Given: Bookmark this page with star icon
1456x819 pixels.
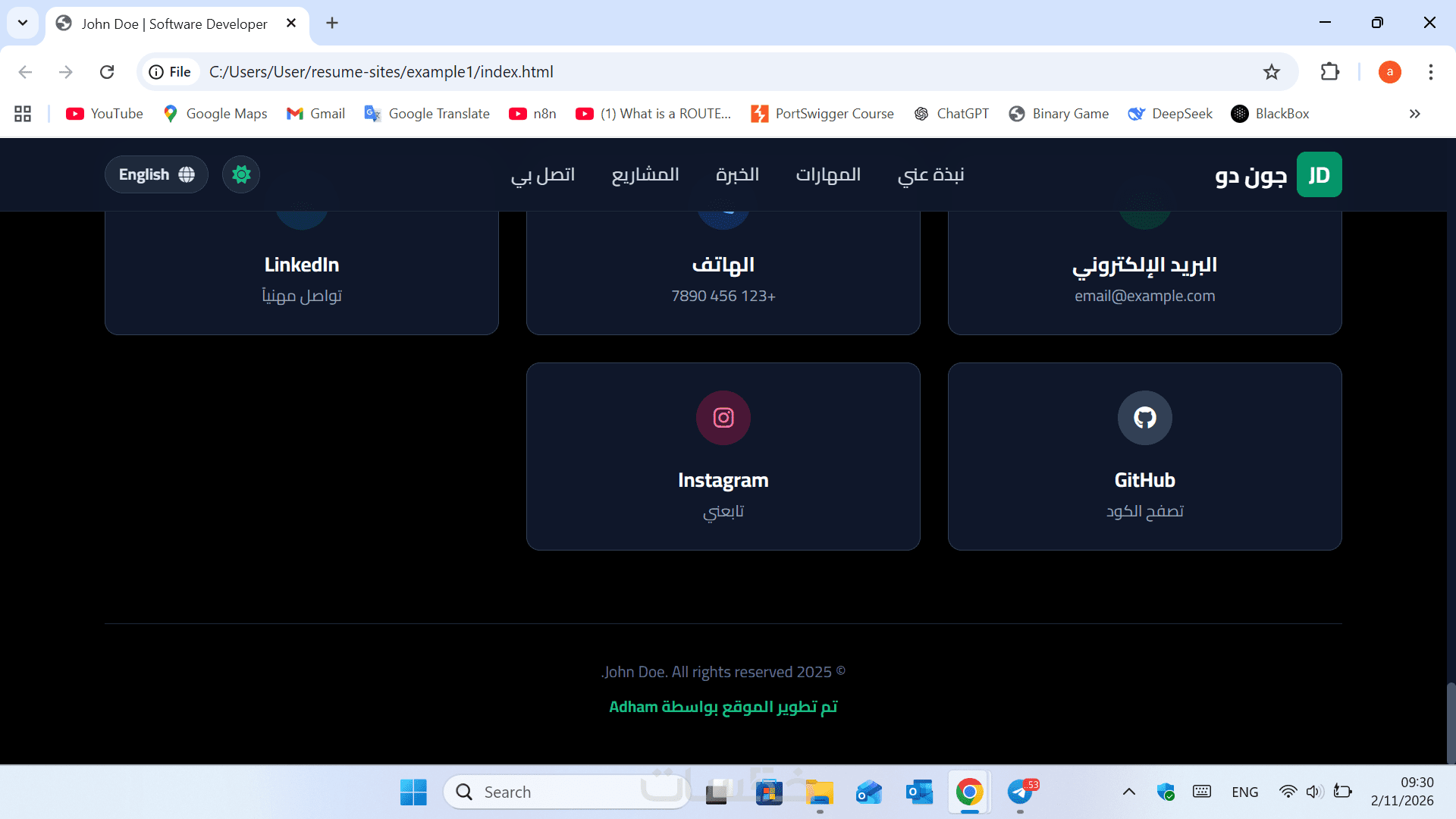Looking at the screenshot, I should click(1271, 72).
